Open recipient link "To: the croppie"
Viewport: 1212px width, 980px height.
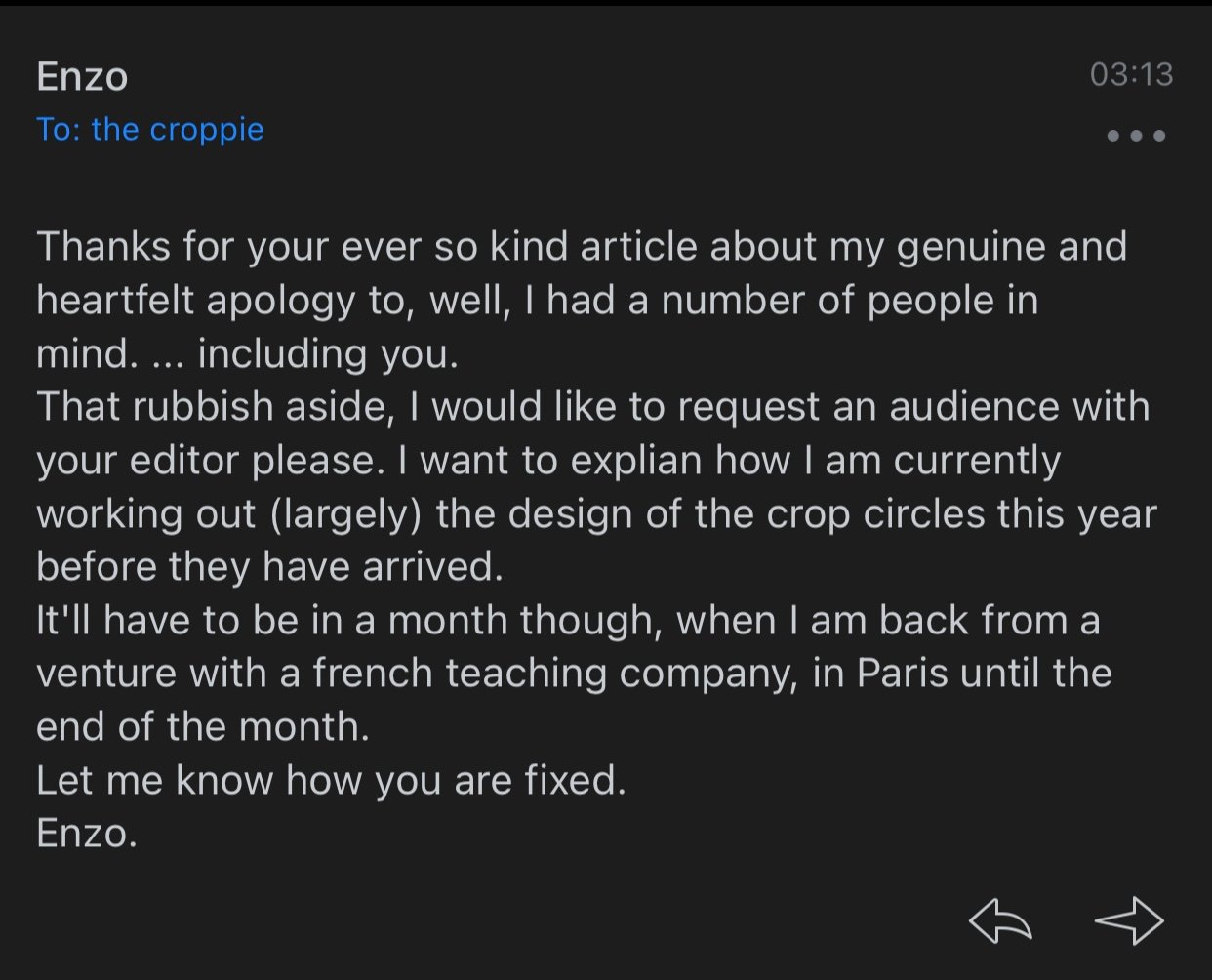(x=150, y=129)
